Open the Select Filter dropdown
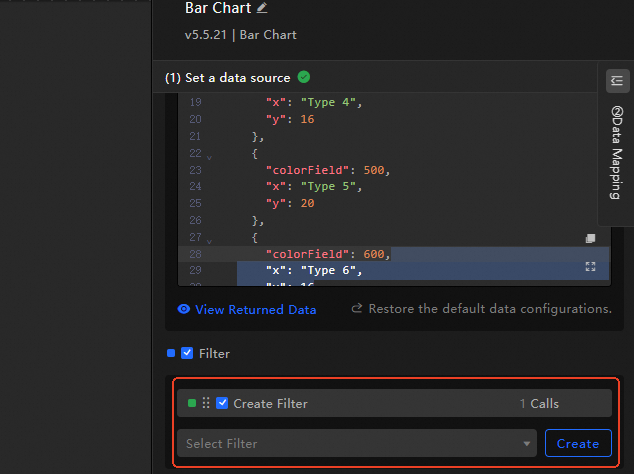This screenshot has height=474, width=634. (357, 443)
